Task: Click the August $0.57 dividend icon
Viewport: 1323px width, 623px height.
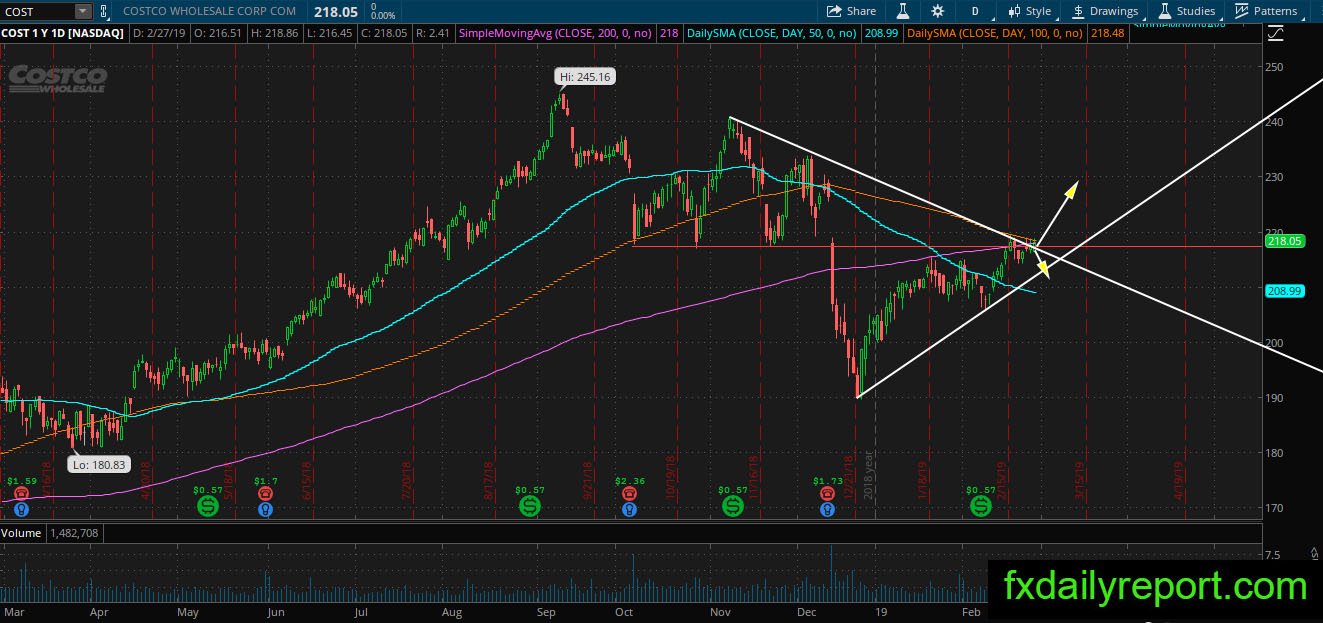Action: 529,506
